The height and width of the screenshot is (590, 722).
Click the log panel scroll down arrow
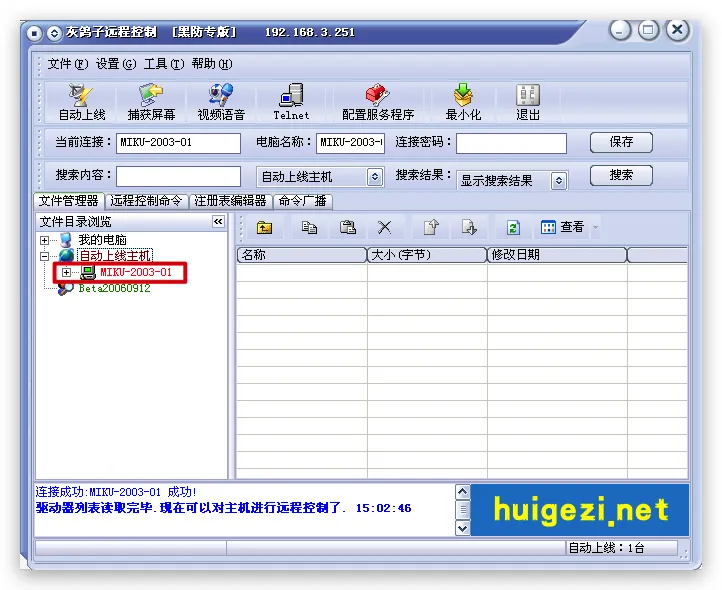tap(462, 528)
